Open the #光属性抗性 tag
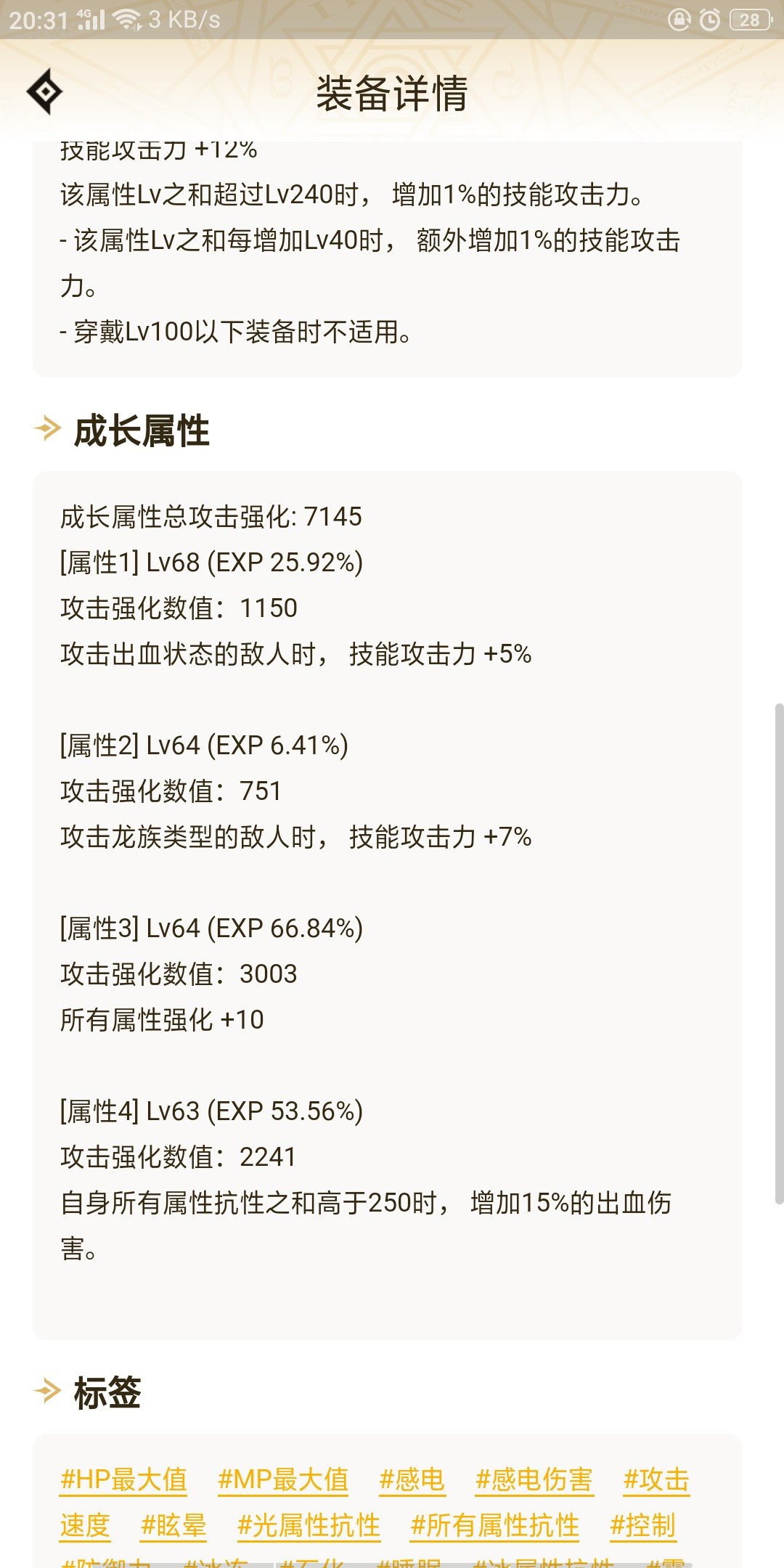 (x=309, y=1525)
